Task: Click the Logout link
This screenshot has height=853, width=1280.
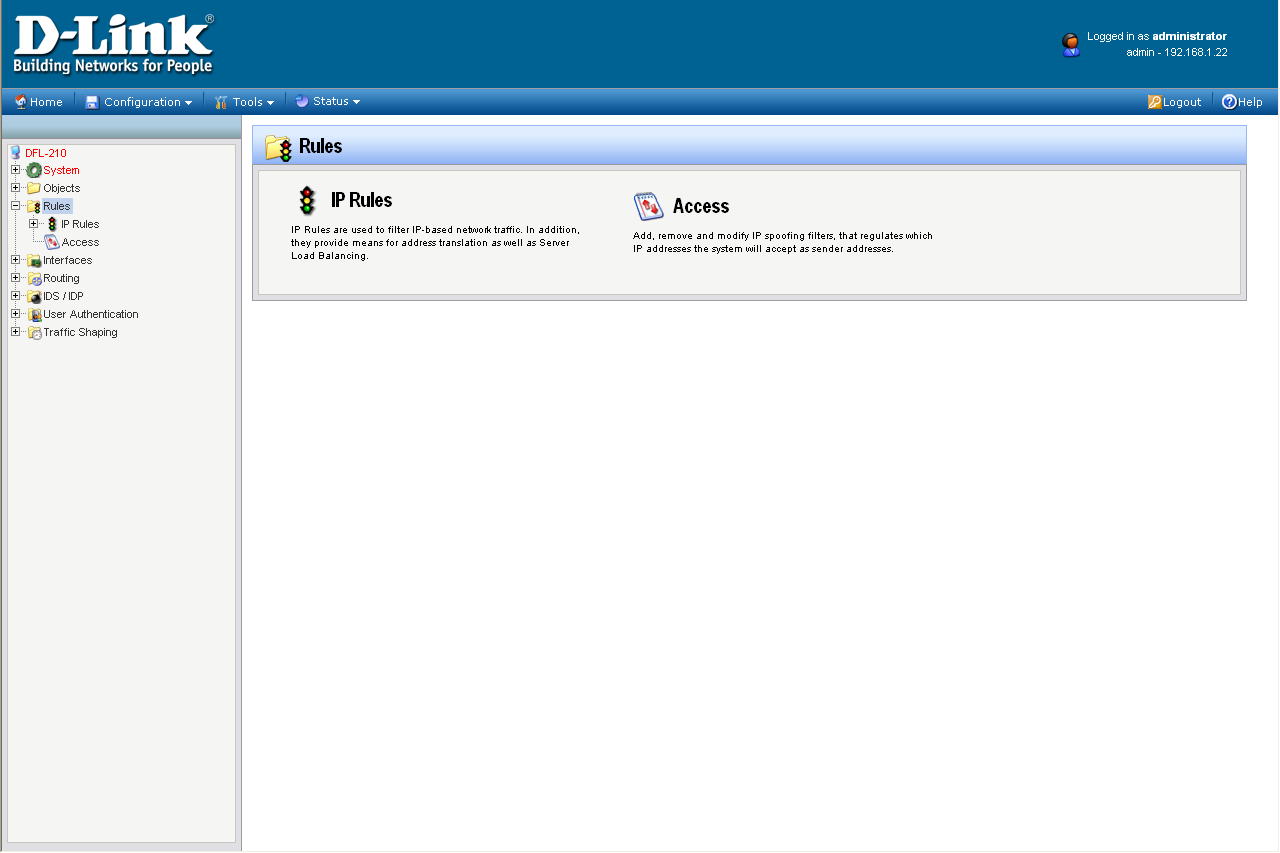Action: (x=1175, y=102)
